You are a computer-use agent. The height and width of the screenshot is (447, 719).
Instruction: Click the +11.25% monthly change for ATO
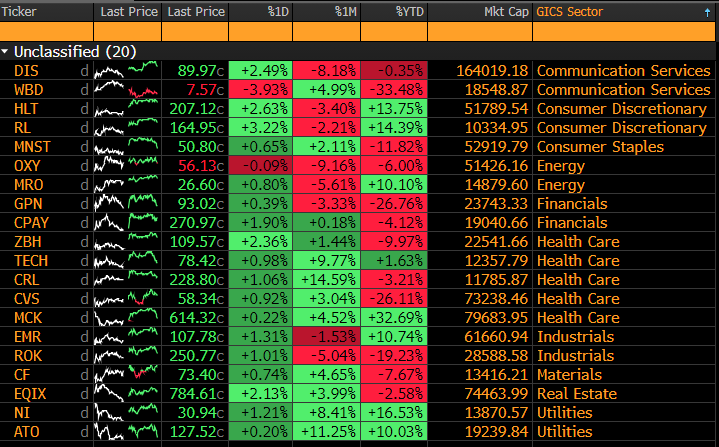click(327, 431)
